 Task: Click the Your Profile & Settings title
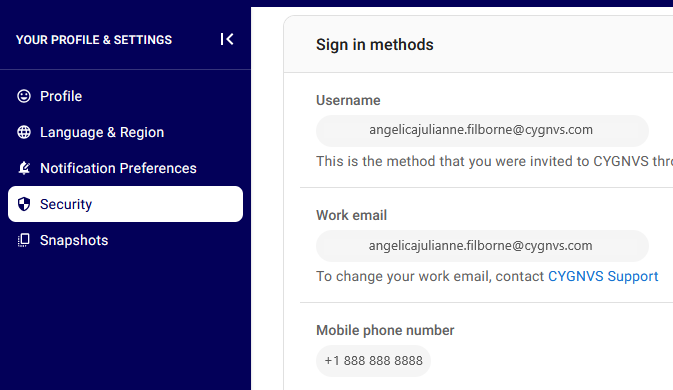point(94,40)
